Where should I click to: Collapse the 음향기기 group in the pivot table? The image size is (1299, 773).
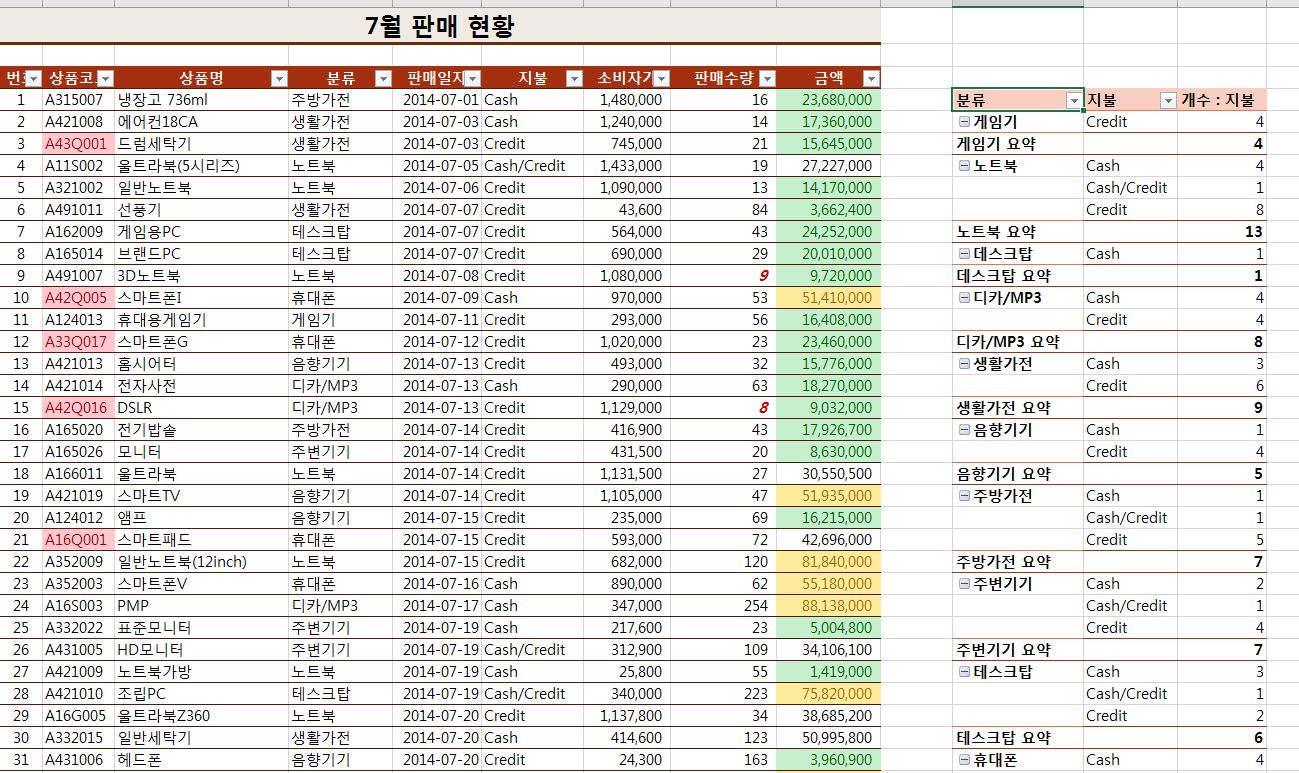964,430
